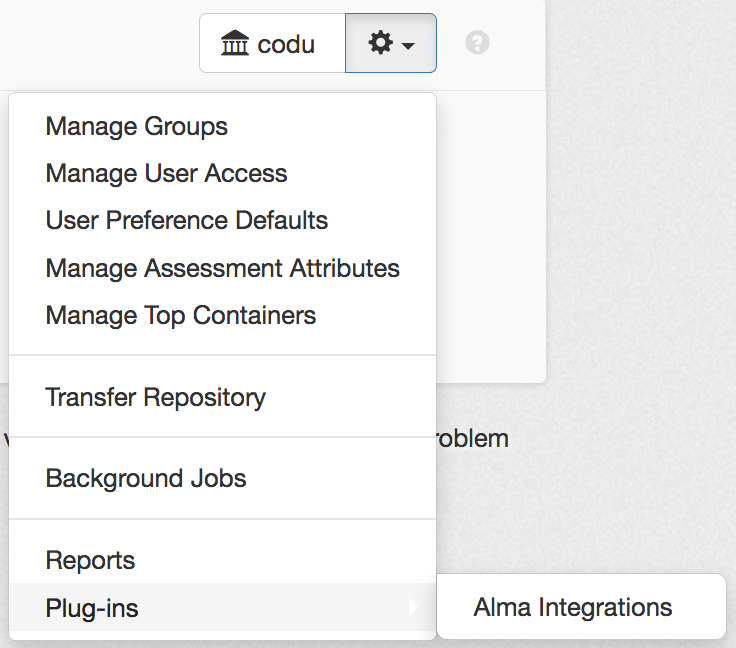Open help via the question mark icon

click(x=478, y=44)
